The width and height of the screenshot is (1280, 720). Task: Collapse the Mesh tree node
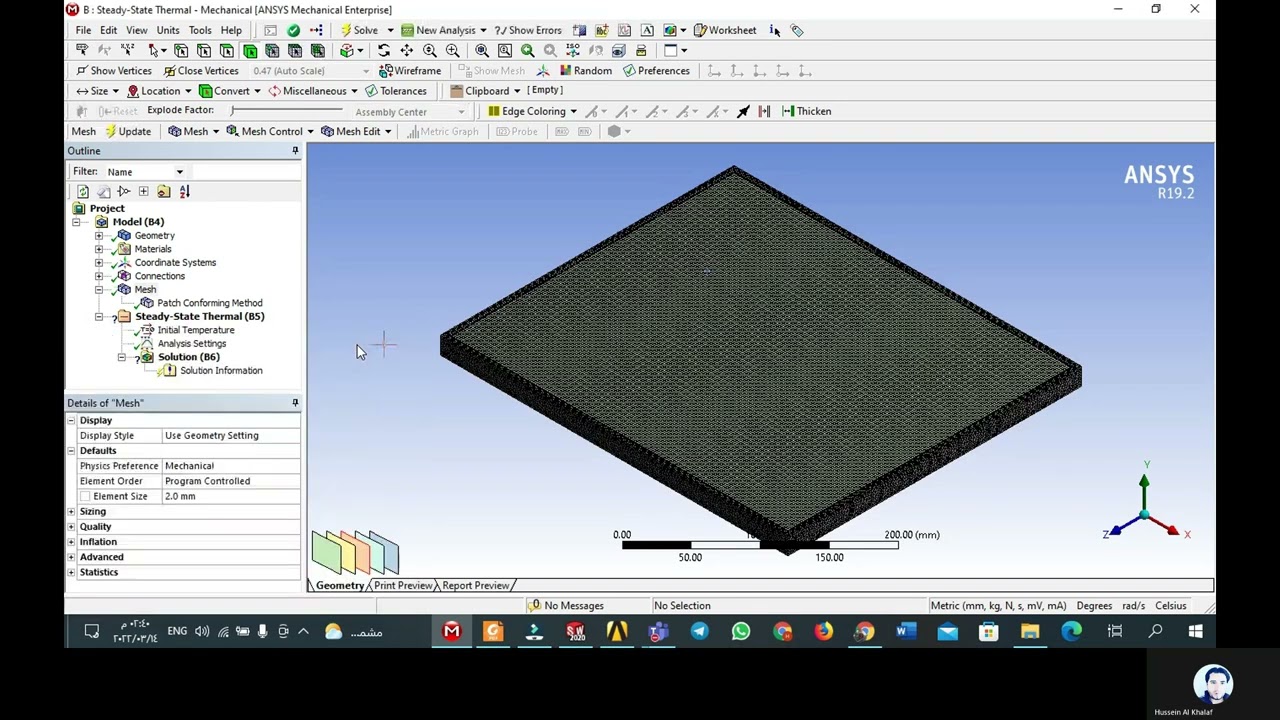click(x=99, y=290)
